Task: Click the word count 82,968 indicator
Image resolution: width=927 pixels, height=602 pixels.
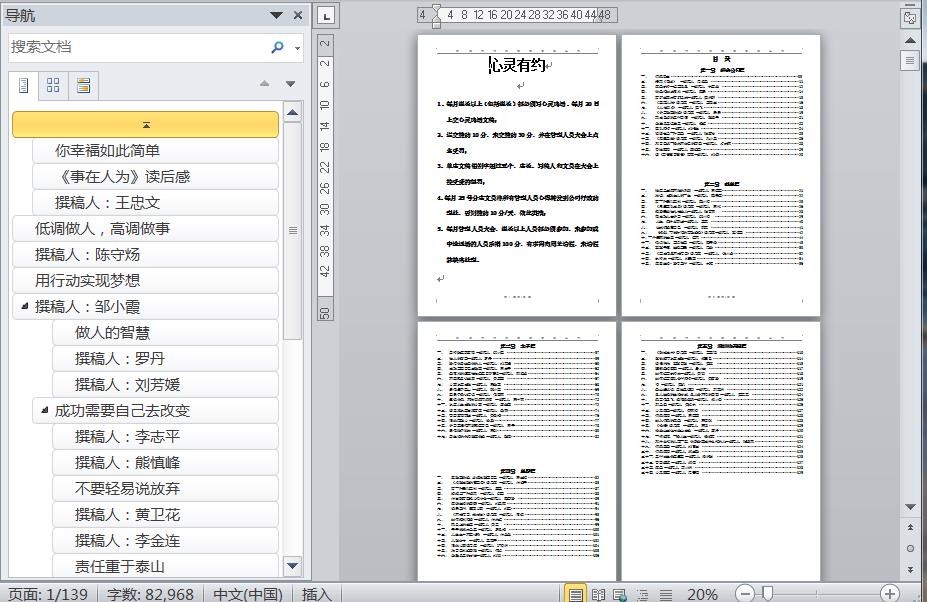Action: click(151, 594)
